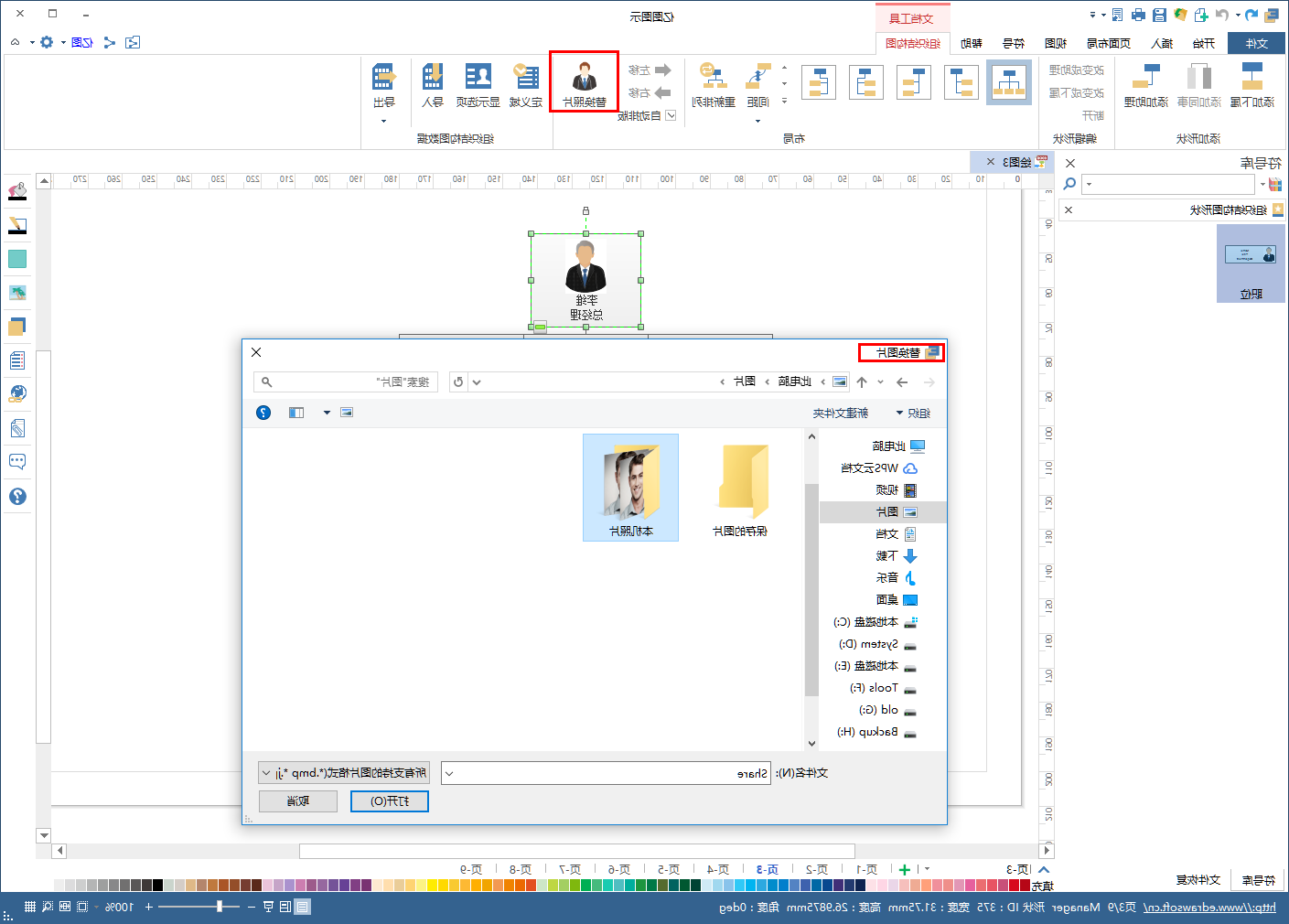Click the preview pane icon in file dialog toolbar
This screenshot has width=1289, height=924.
click(x=296, y=413)
